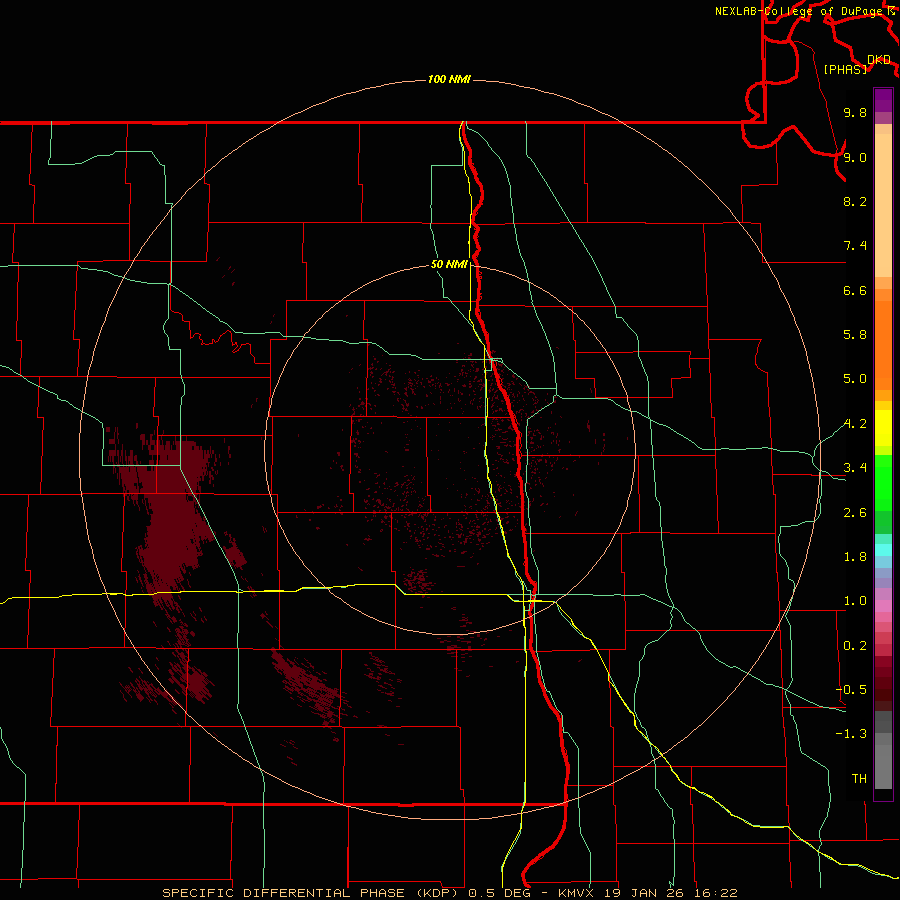This screenshot has height=900, width=900.
Task: Click the TH label on the color scale
Action: point(859,779)
